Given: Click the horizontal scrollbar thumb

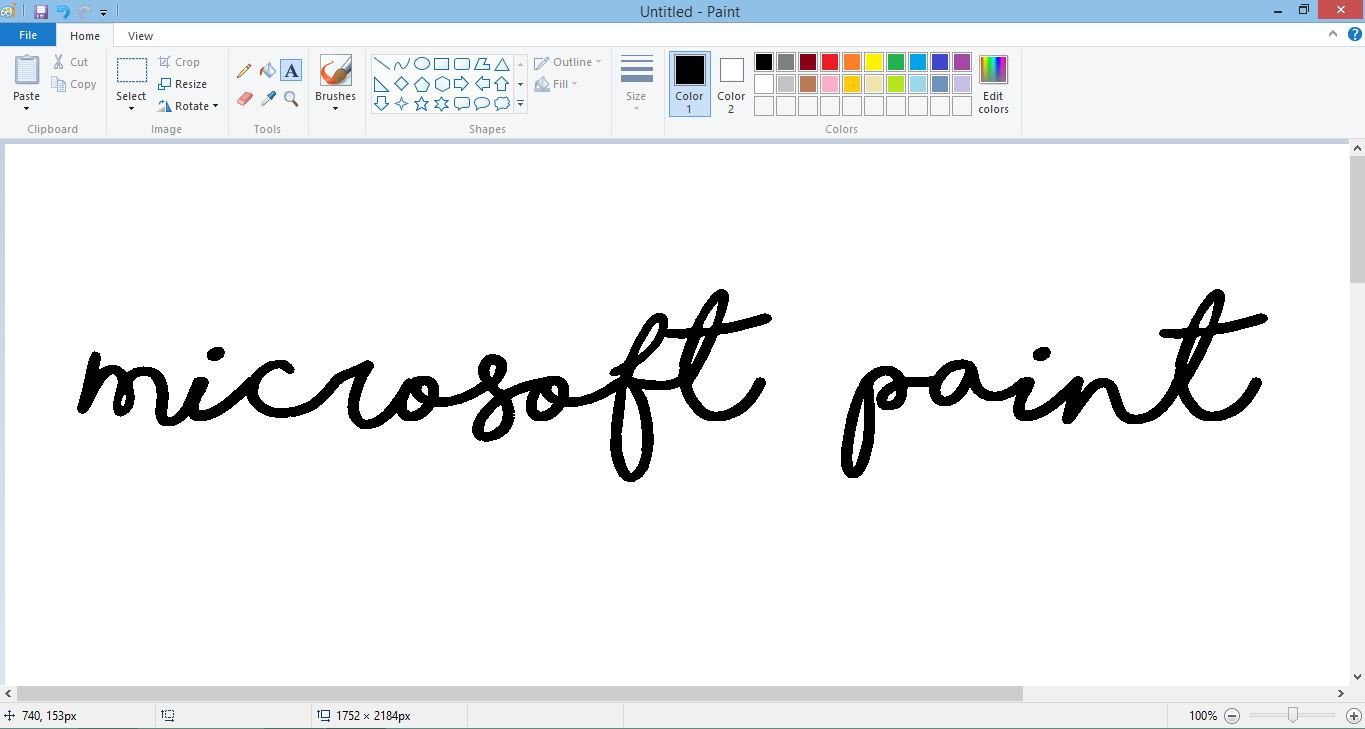Looking at the screenshot, I should (519, 693).
